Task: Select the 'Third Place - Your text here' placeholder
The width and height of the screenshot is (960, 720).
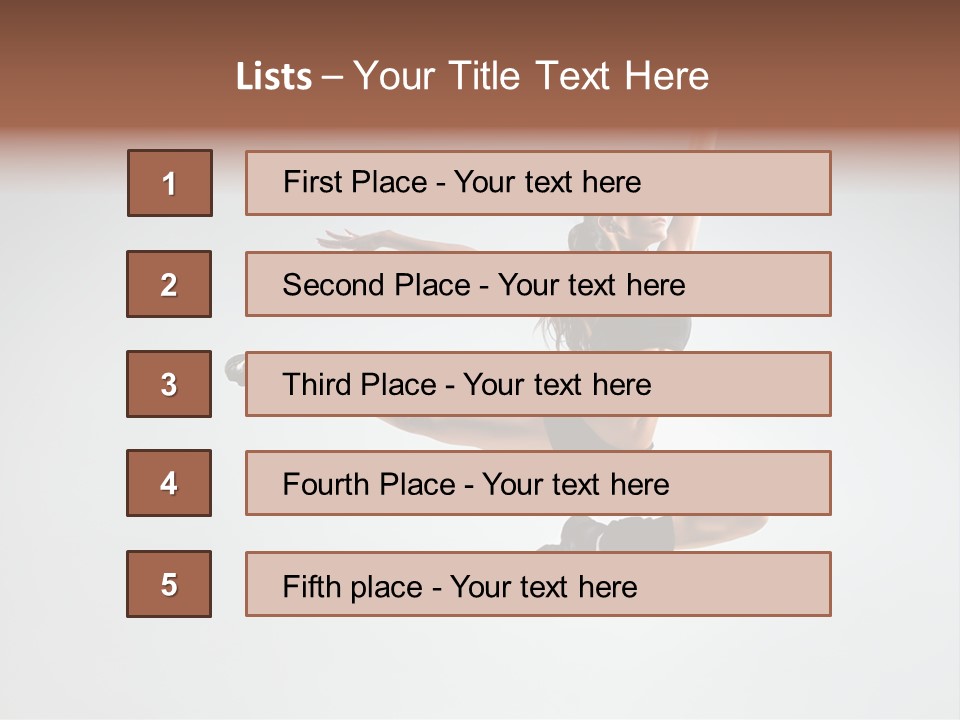Action: 538,384
